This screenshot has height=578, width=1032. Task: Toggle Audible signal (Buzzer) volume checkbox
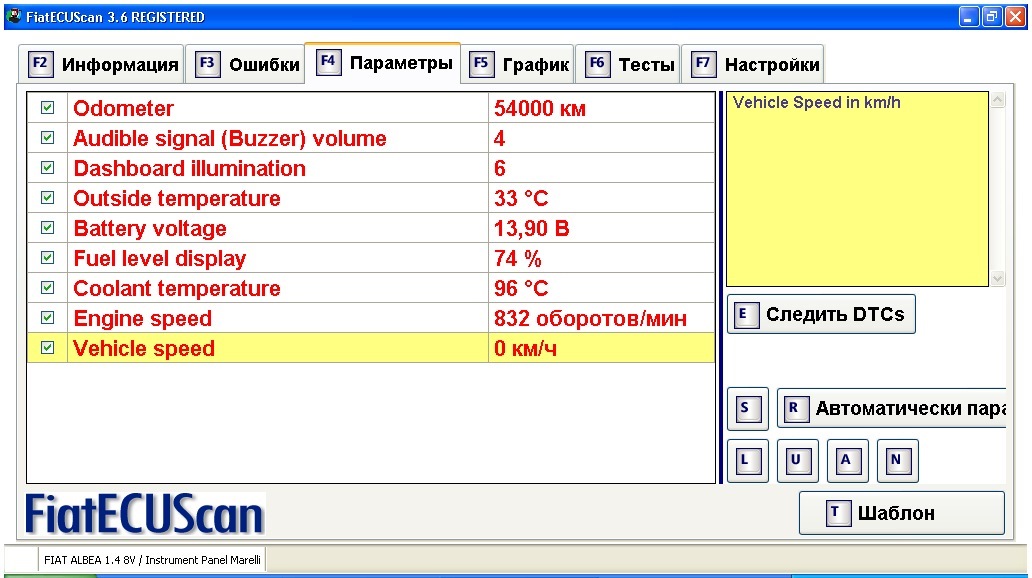tap(47, 138)
